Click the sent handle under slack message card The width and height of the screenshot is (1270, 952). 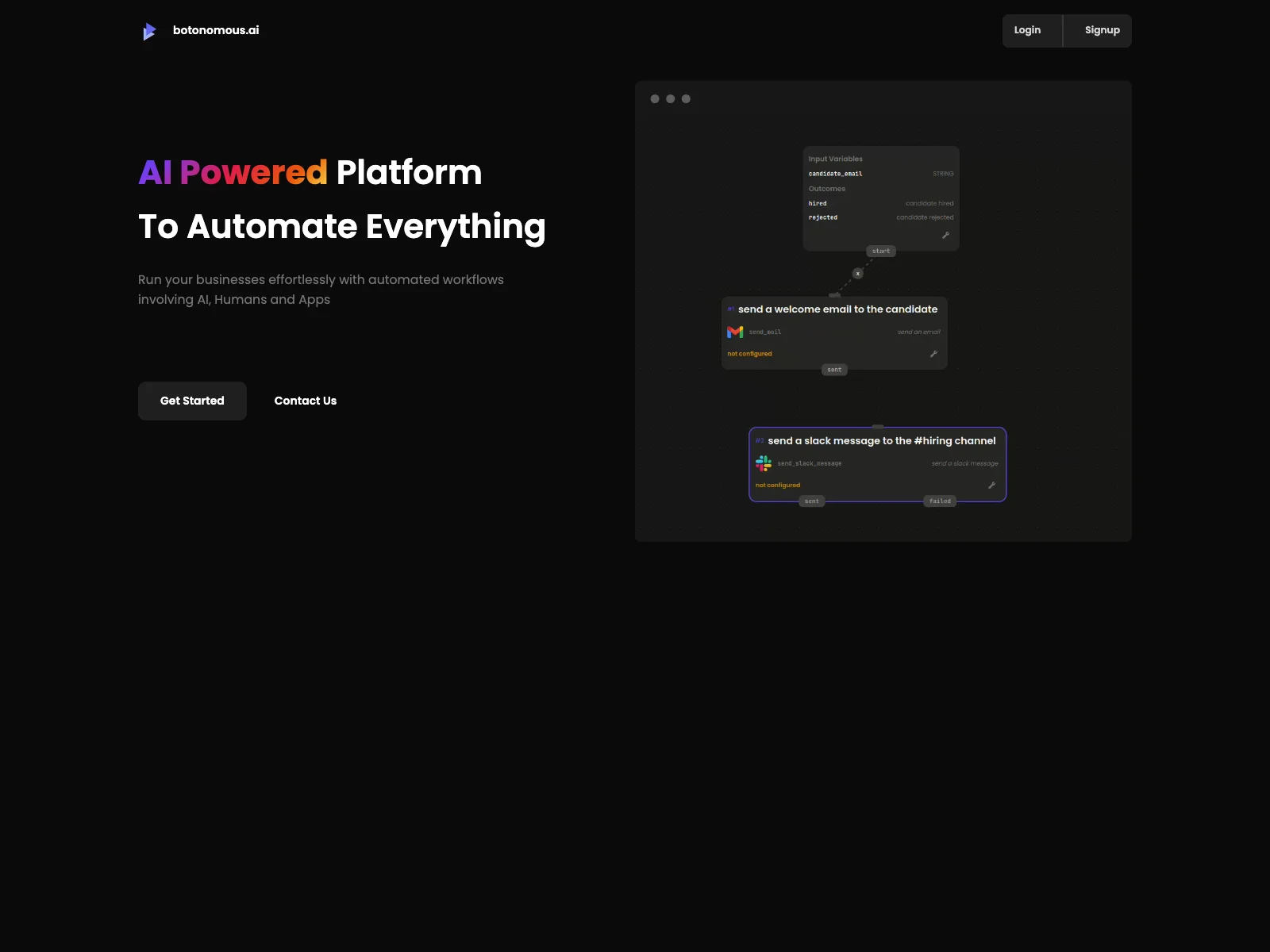click(812, 501)
